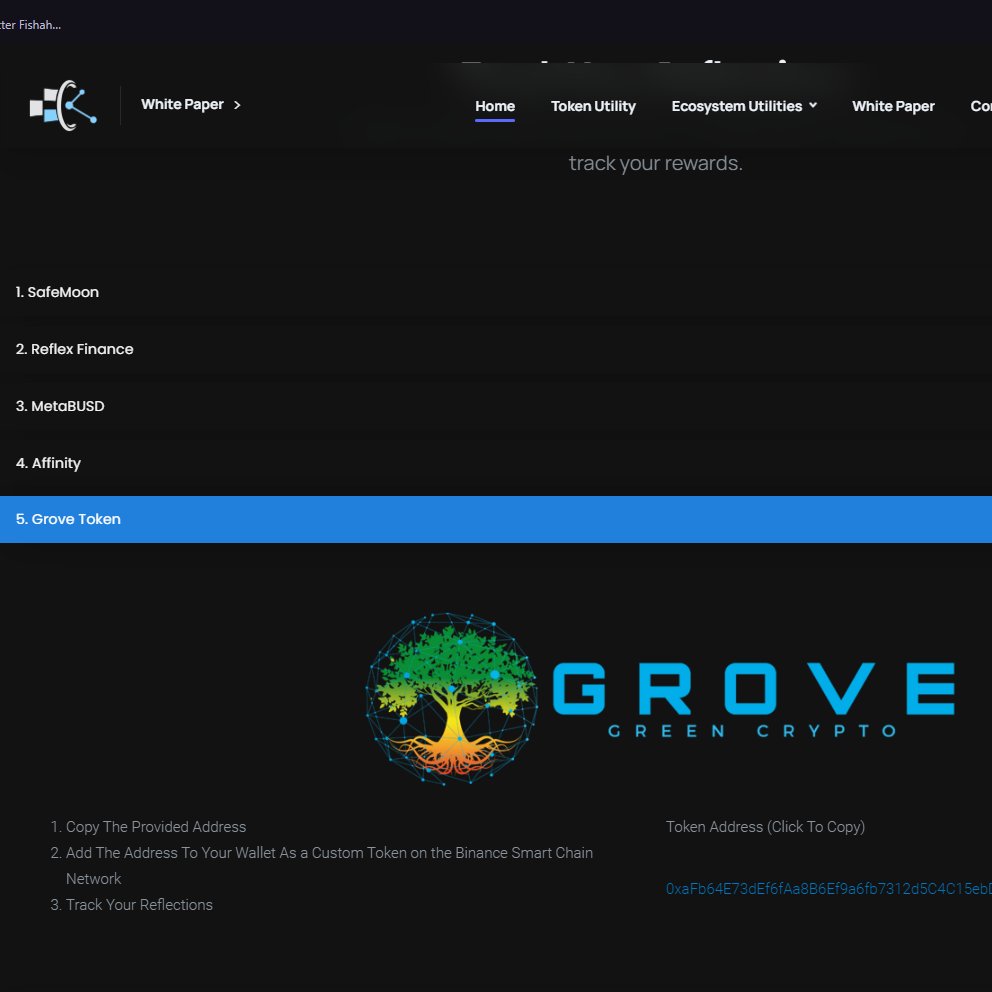
Task: Click the Affinity list item
Action: [x=48, y=463]
